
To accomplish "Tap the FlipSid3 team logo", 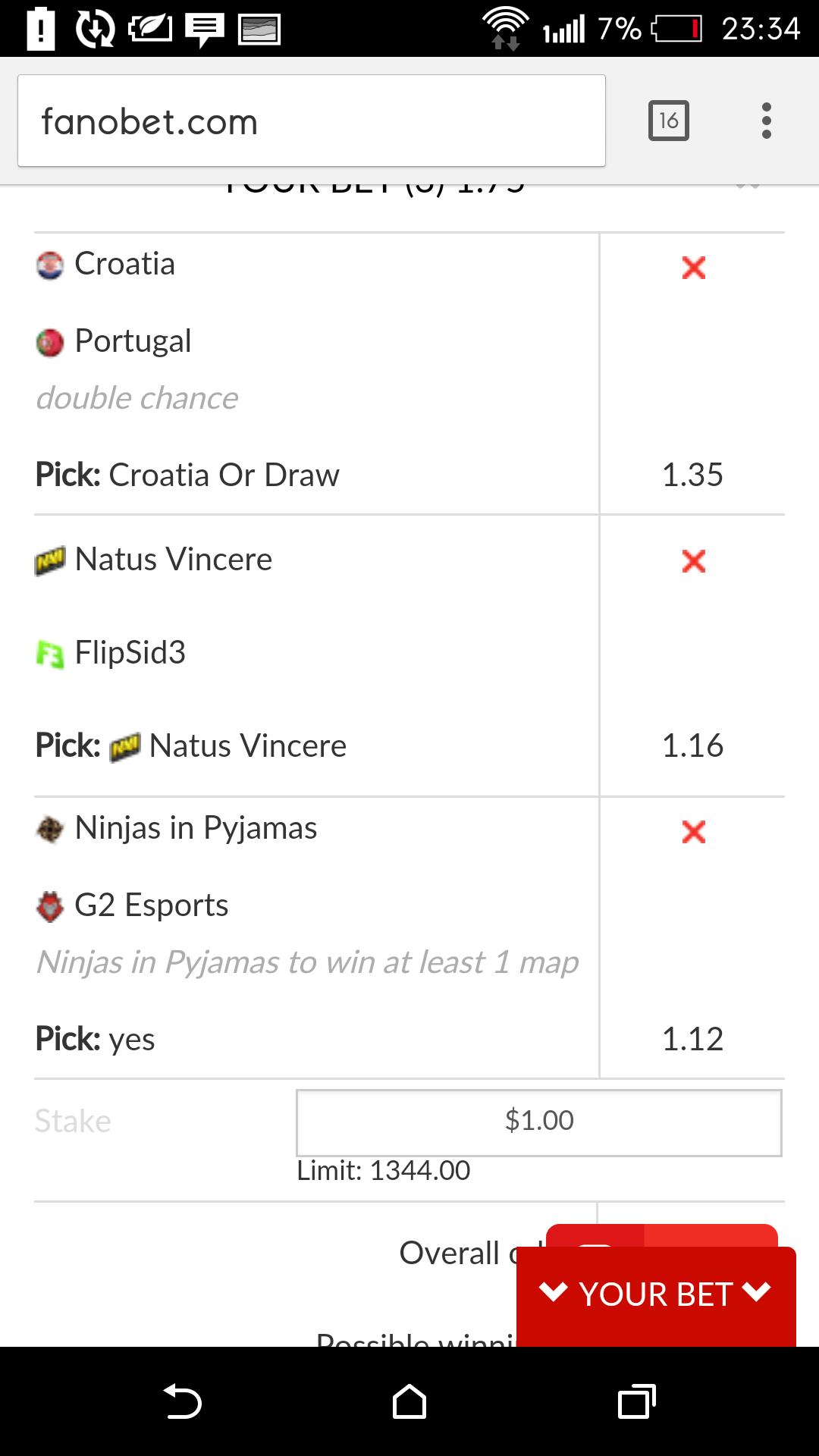I will (x=50, y=654).
